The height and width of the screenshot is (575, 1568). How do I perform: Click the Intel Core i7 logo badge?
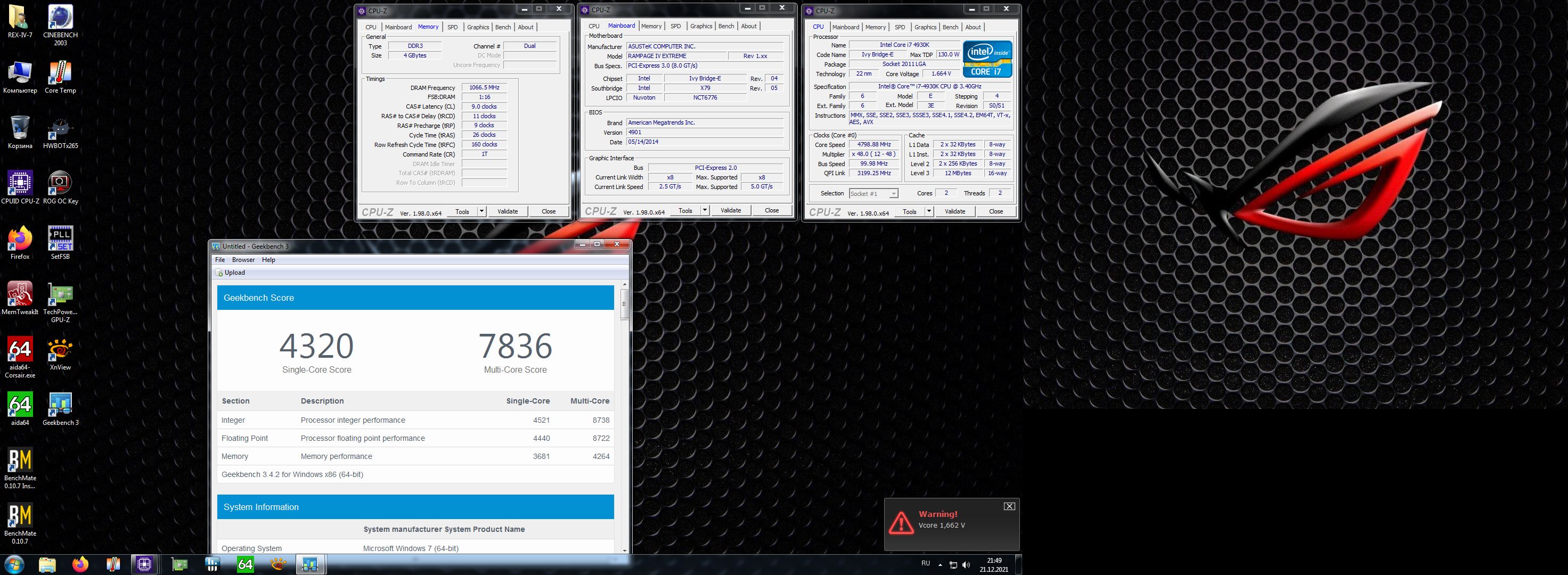(x=987, y=59)
